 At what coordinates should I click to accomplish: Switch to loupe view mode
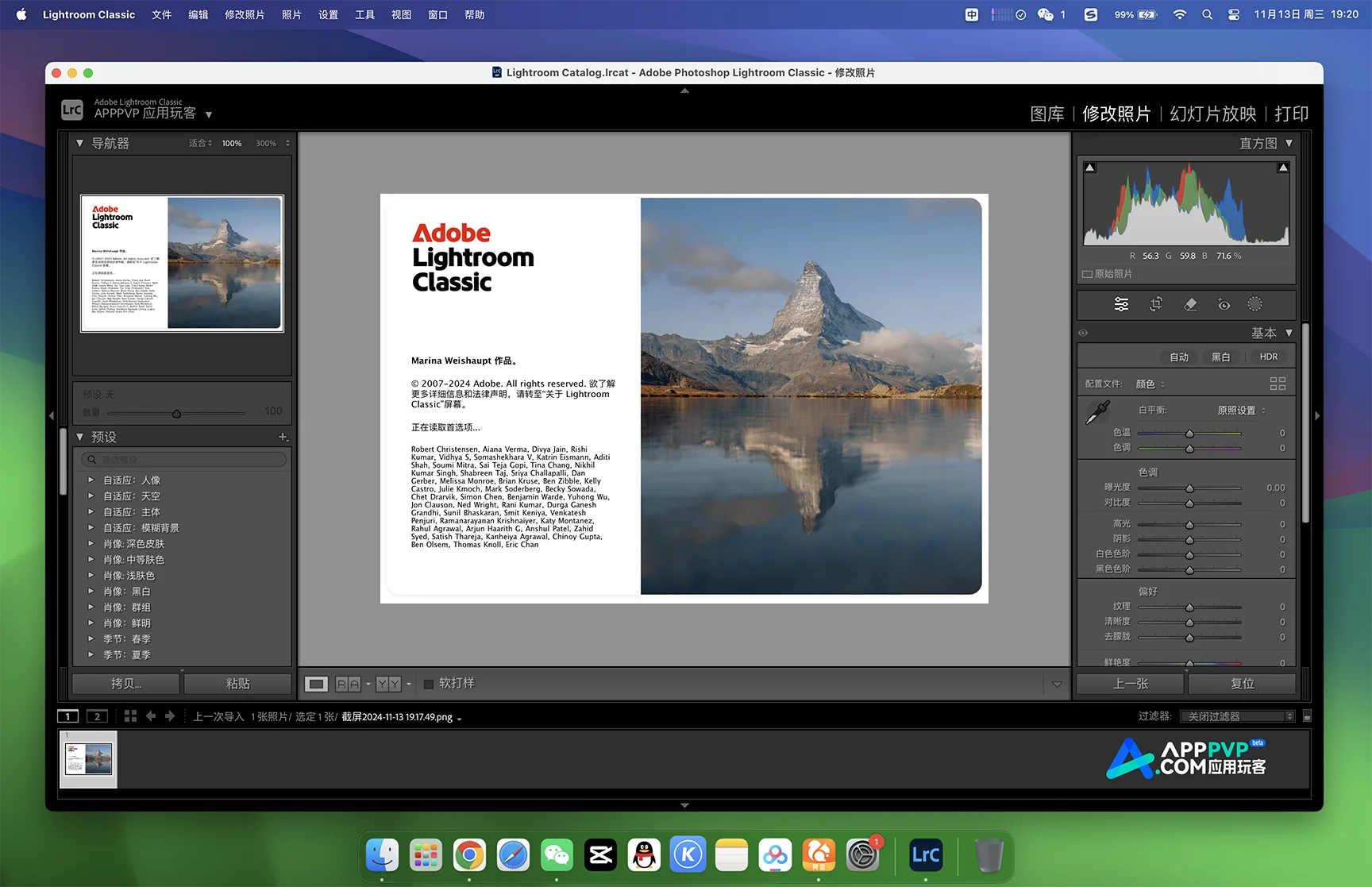[316, 684]
